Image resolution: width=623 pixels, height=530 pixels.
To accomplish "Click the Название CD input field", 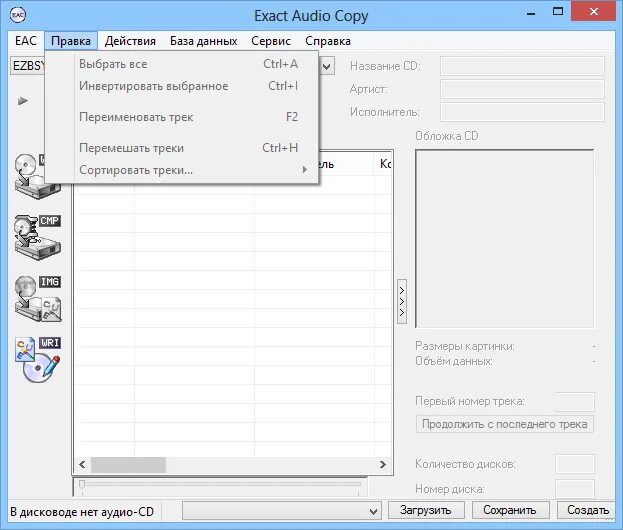I will [522, 66].
